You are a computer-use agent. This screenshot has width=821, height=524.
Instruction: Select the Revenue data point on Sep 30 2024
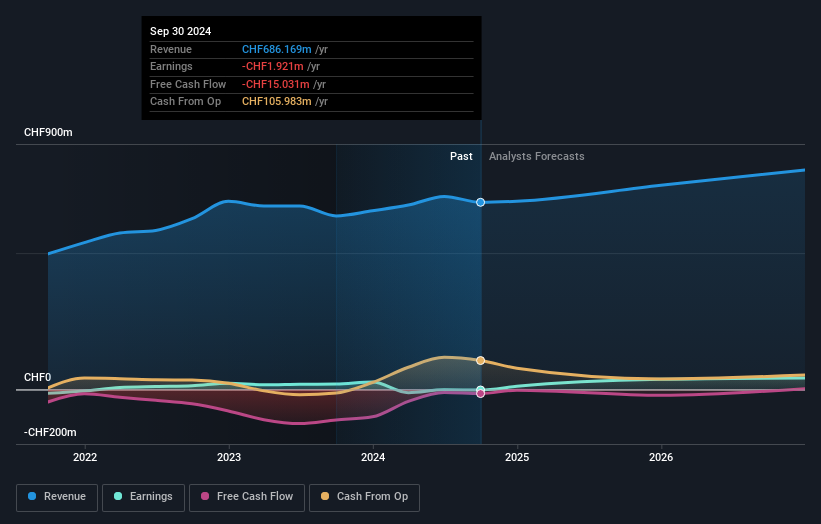click(480, 202)
